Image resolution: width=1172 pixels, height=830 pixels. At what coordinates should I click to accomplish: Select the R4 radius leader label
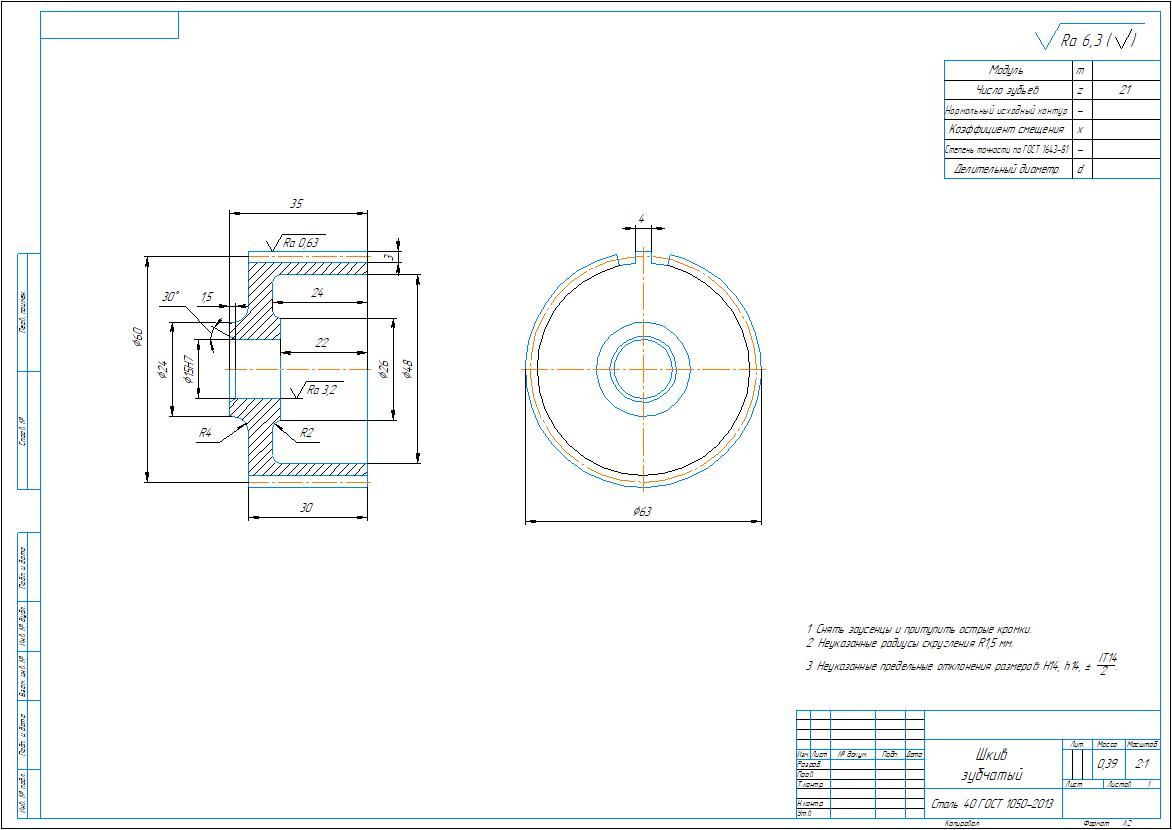pos(205,433)
